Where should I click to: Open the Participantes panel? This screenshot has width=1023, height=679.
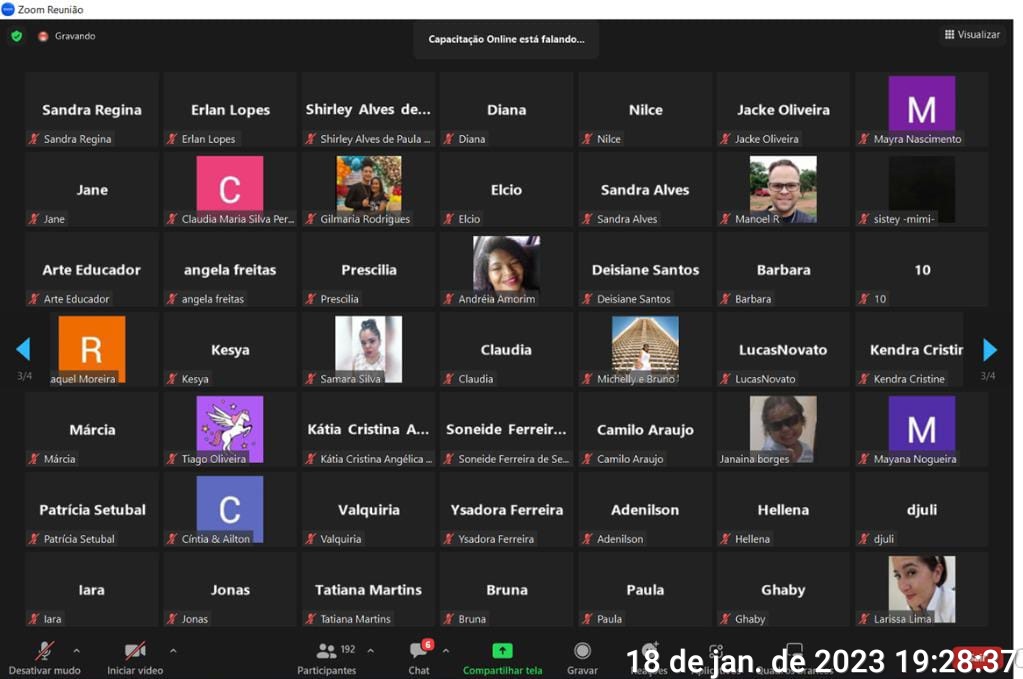tap(327, 652)
